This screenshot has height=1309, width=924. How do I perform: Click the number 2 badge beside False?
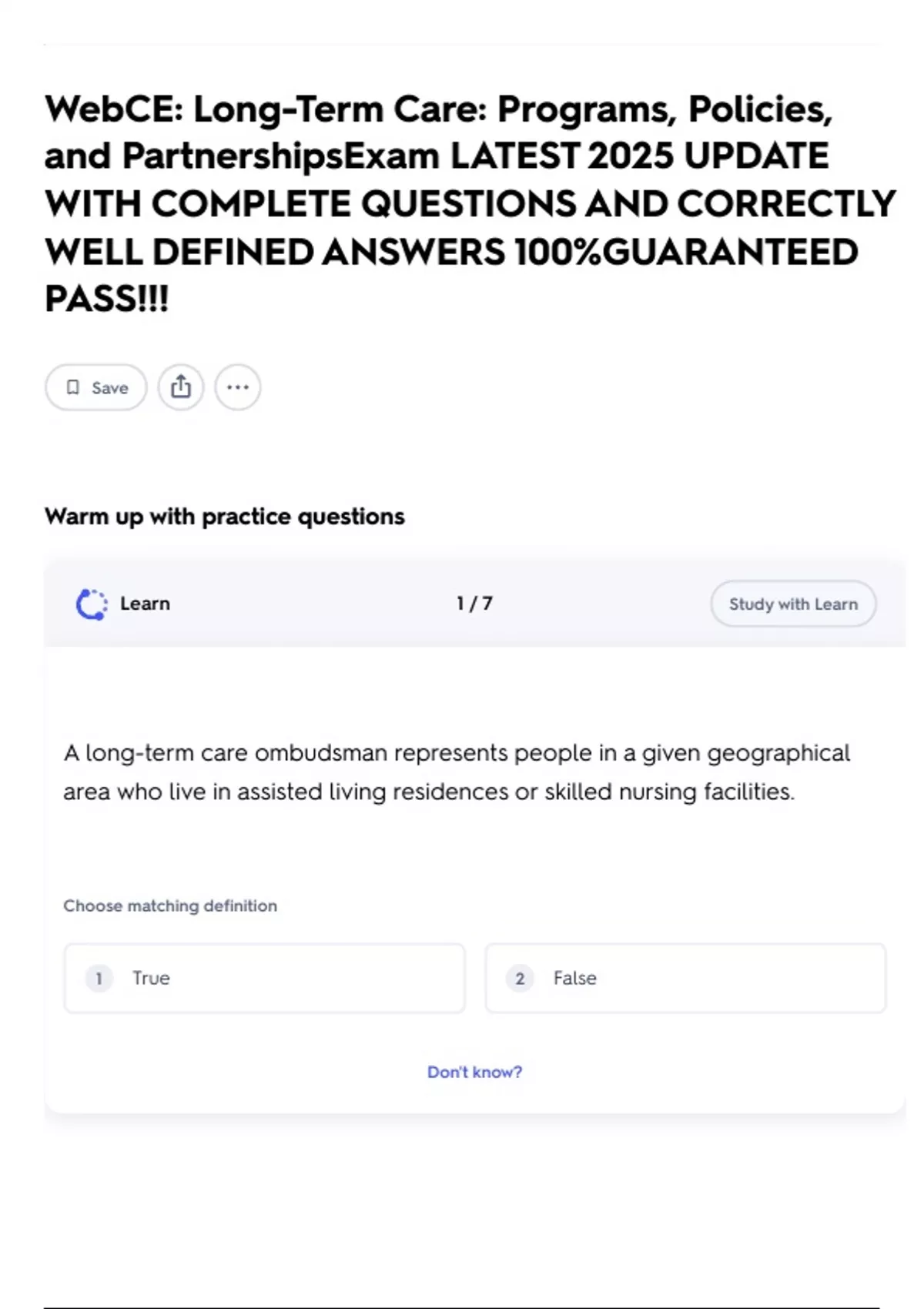coord(520,978)
